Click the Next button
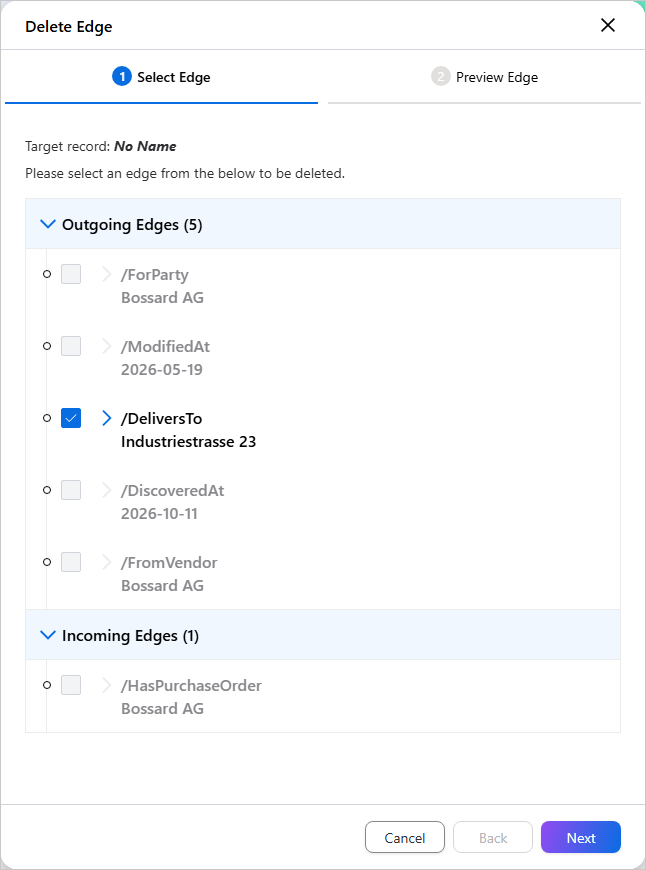Screen dimensions: 646x870 [x=581, y=837]
